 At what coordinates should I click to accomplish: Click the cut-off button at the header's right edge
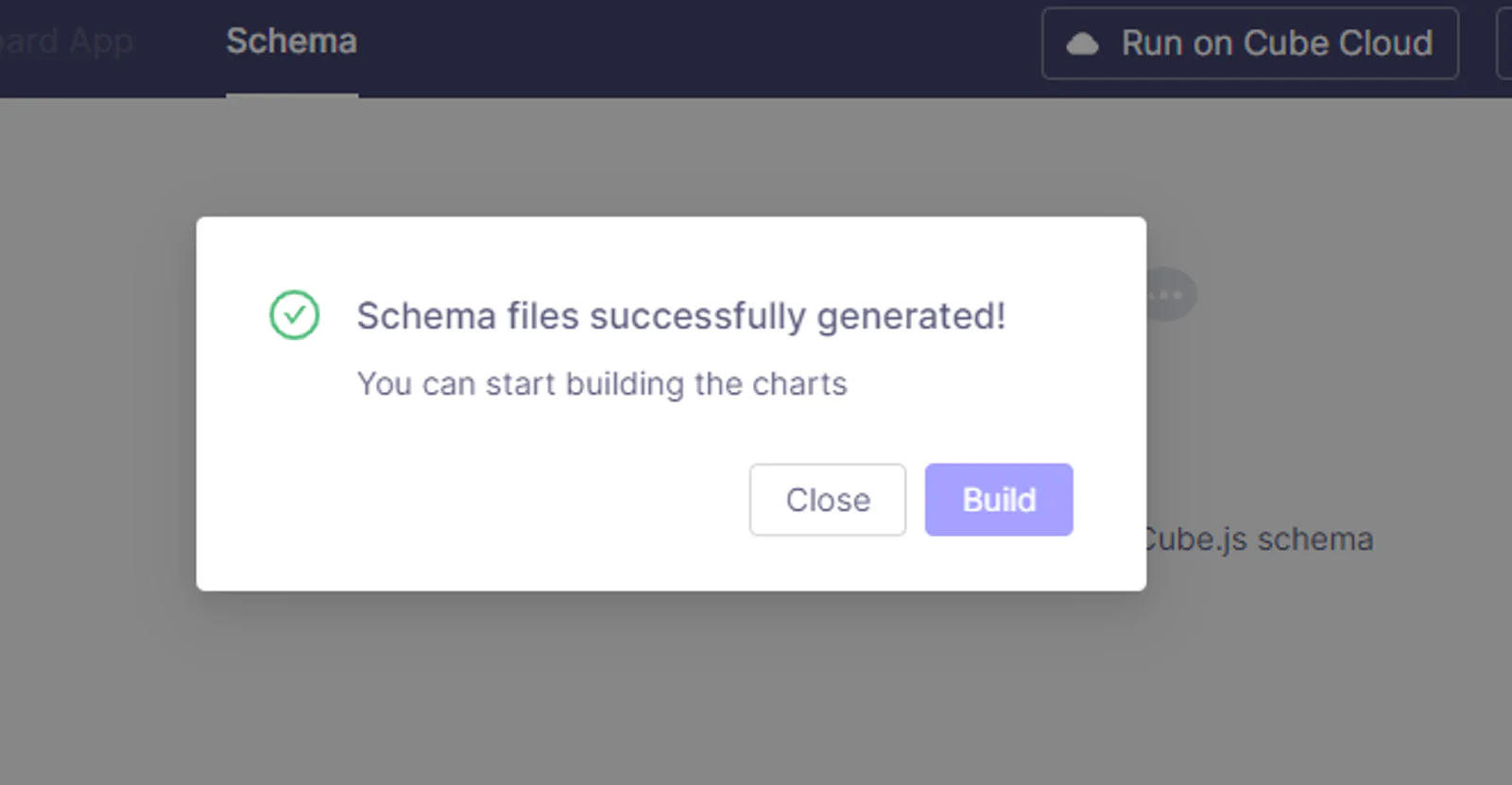pos(1504,43)
